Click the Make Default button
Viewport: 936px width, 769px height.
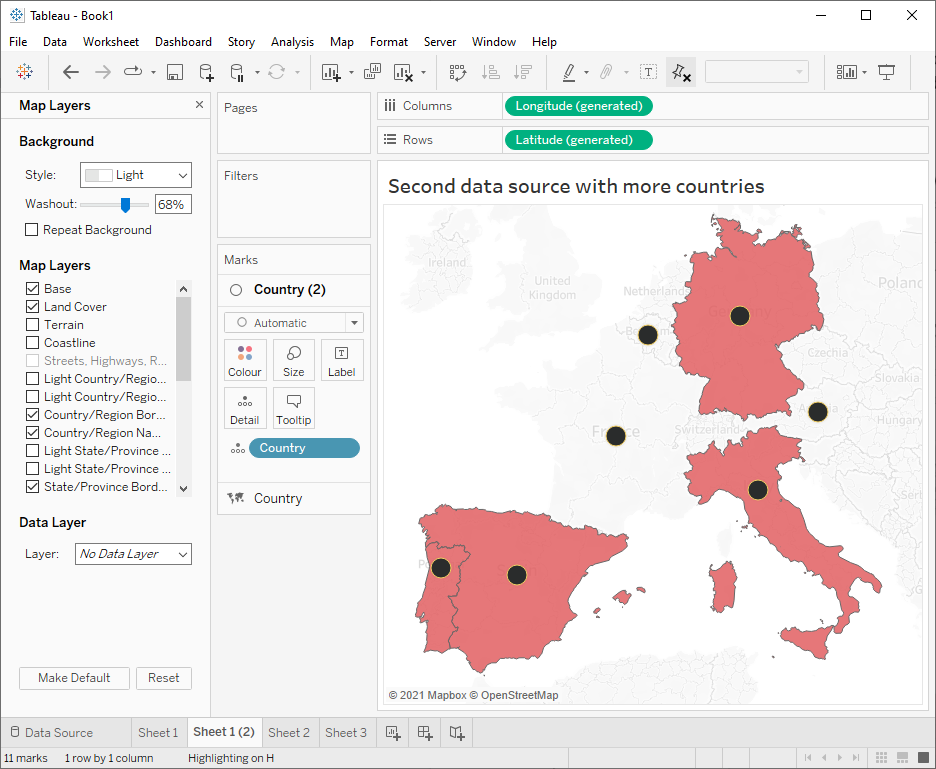point(74,678)
